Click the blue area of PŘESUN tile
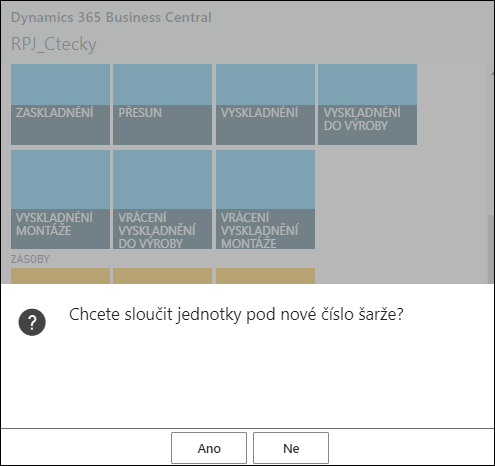Image resolution: width=495 pixels, height=466 pixels. (162, 85)
